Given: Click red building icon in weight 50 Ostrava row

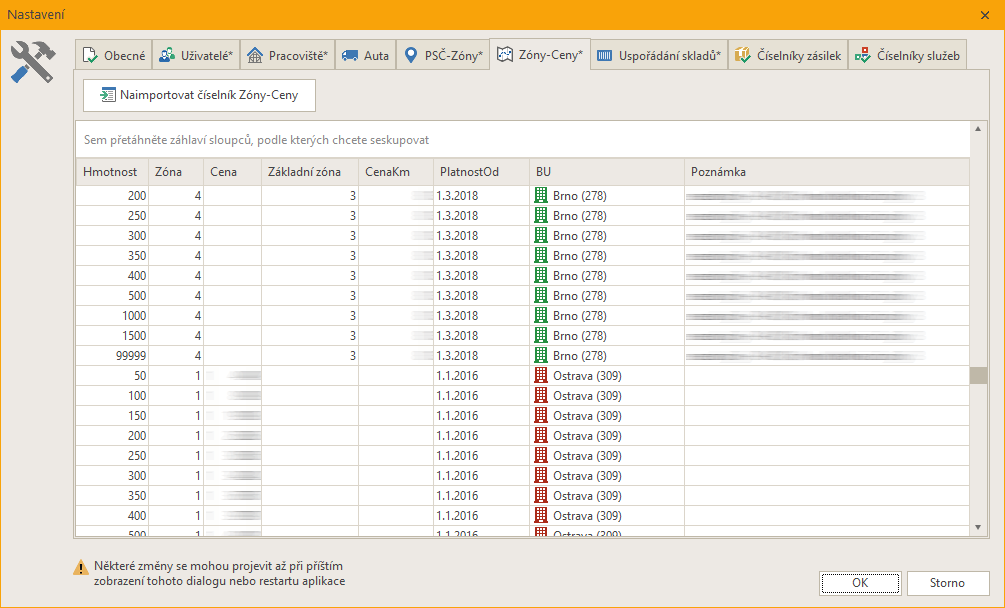Looking at the screenshot, I should click(542, 375).
